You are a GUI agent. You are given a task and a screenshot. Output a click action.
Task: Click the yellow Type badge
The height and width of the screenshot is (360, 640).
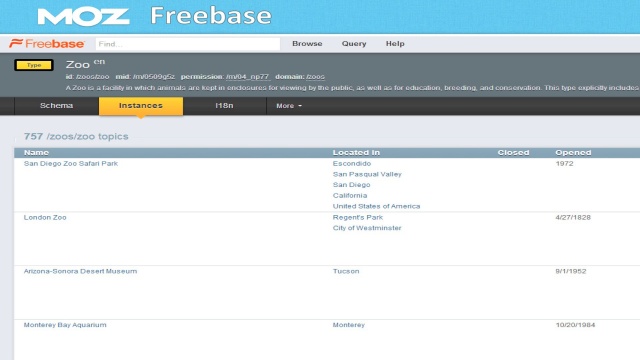pyautogui.click(x=34, y=65)
